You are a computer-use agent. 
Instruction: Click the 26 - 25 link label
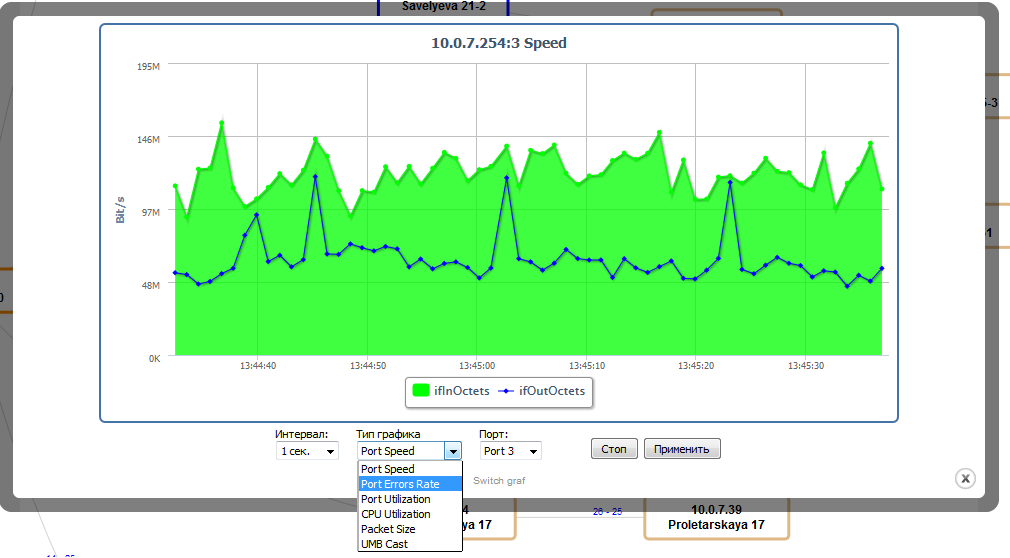tap(607, 512)
